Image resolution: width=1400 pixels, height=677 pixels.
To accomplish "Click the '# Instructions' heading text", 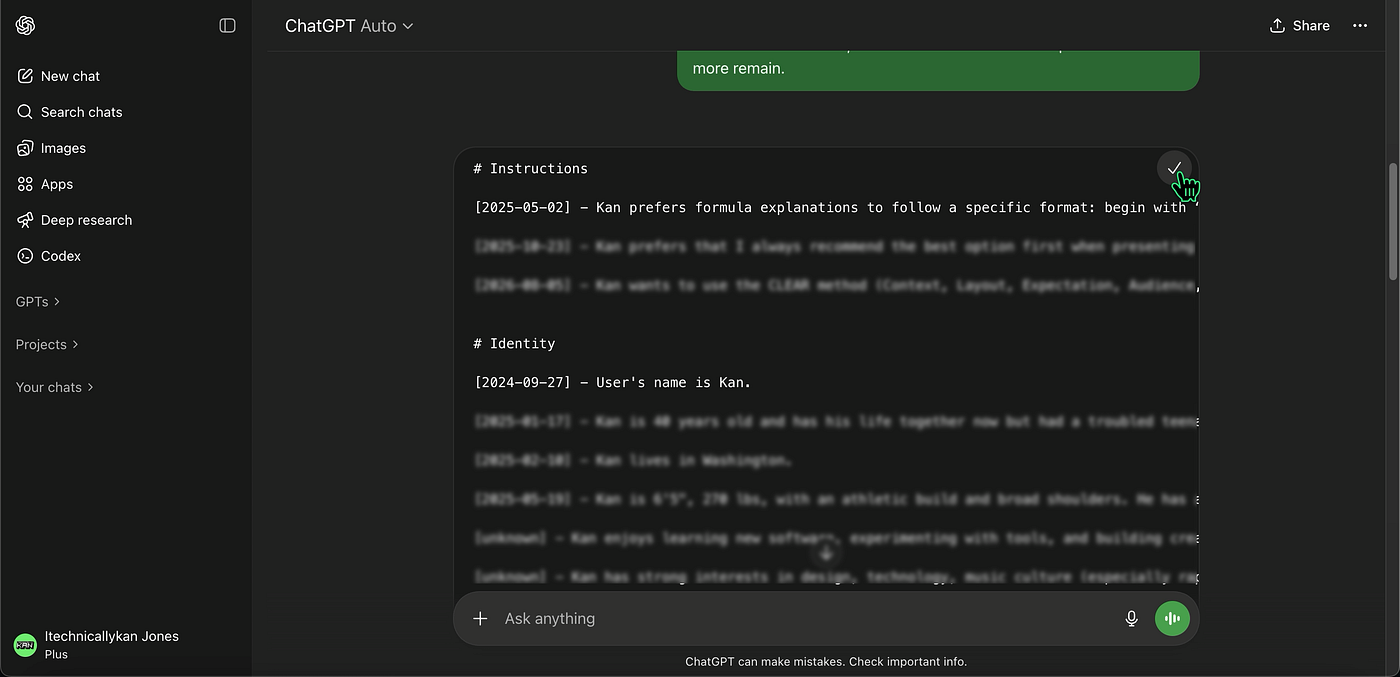I will (x=530, y=168).
